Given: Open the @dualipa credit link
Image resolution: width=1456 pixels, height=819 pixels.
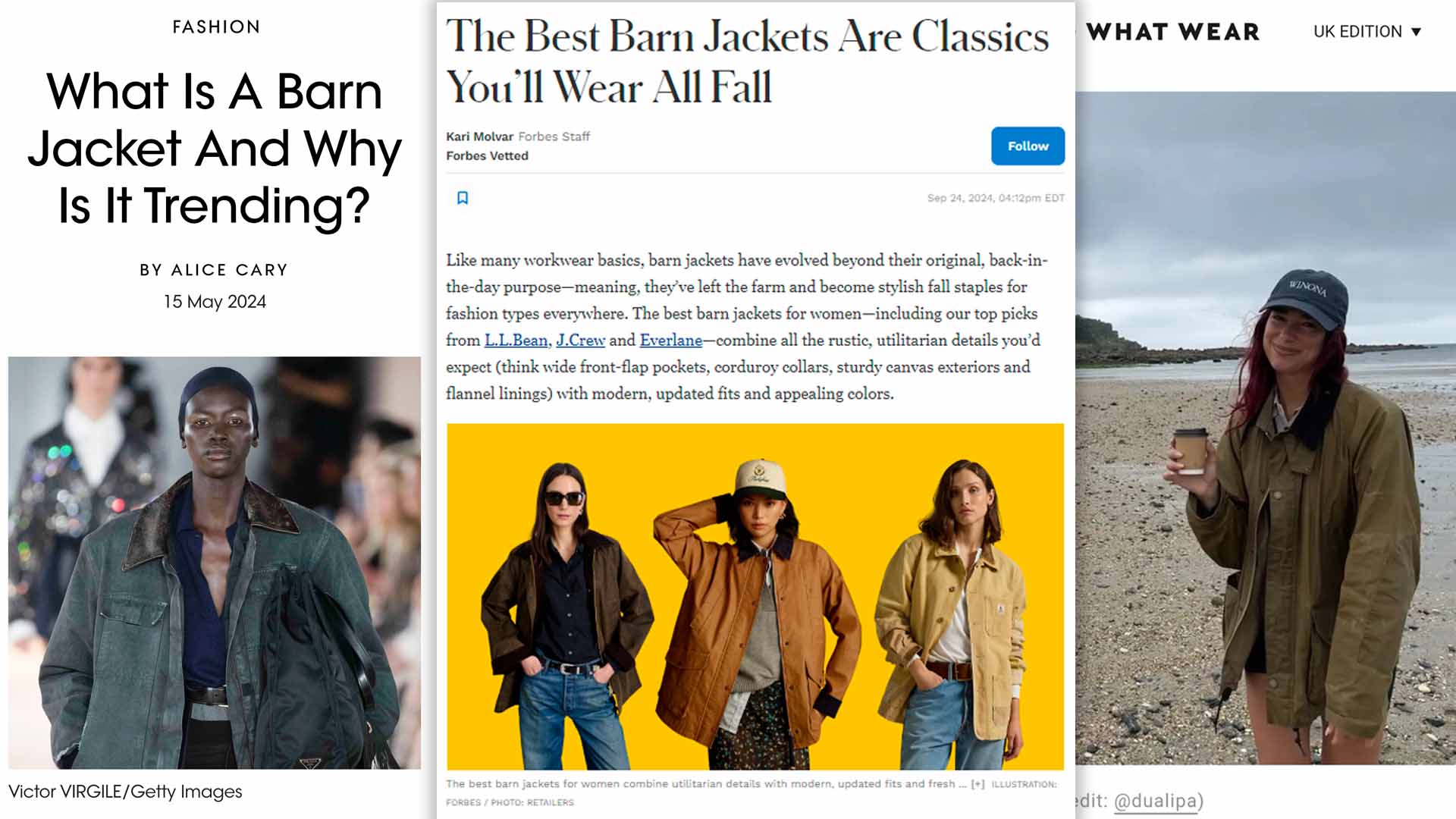Looking at the screenshot, I should pos(1158,801).
